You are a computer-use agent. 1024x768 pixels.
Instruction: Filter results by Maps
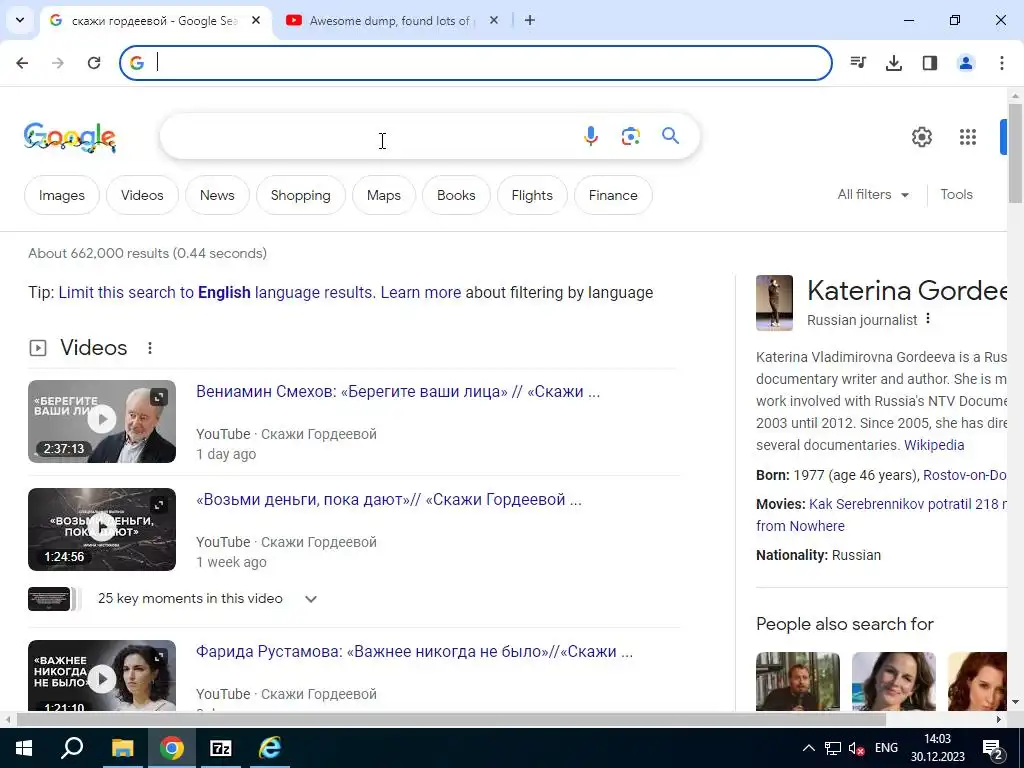384,195
